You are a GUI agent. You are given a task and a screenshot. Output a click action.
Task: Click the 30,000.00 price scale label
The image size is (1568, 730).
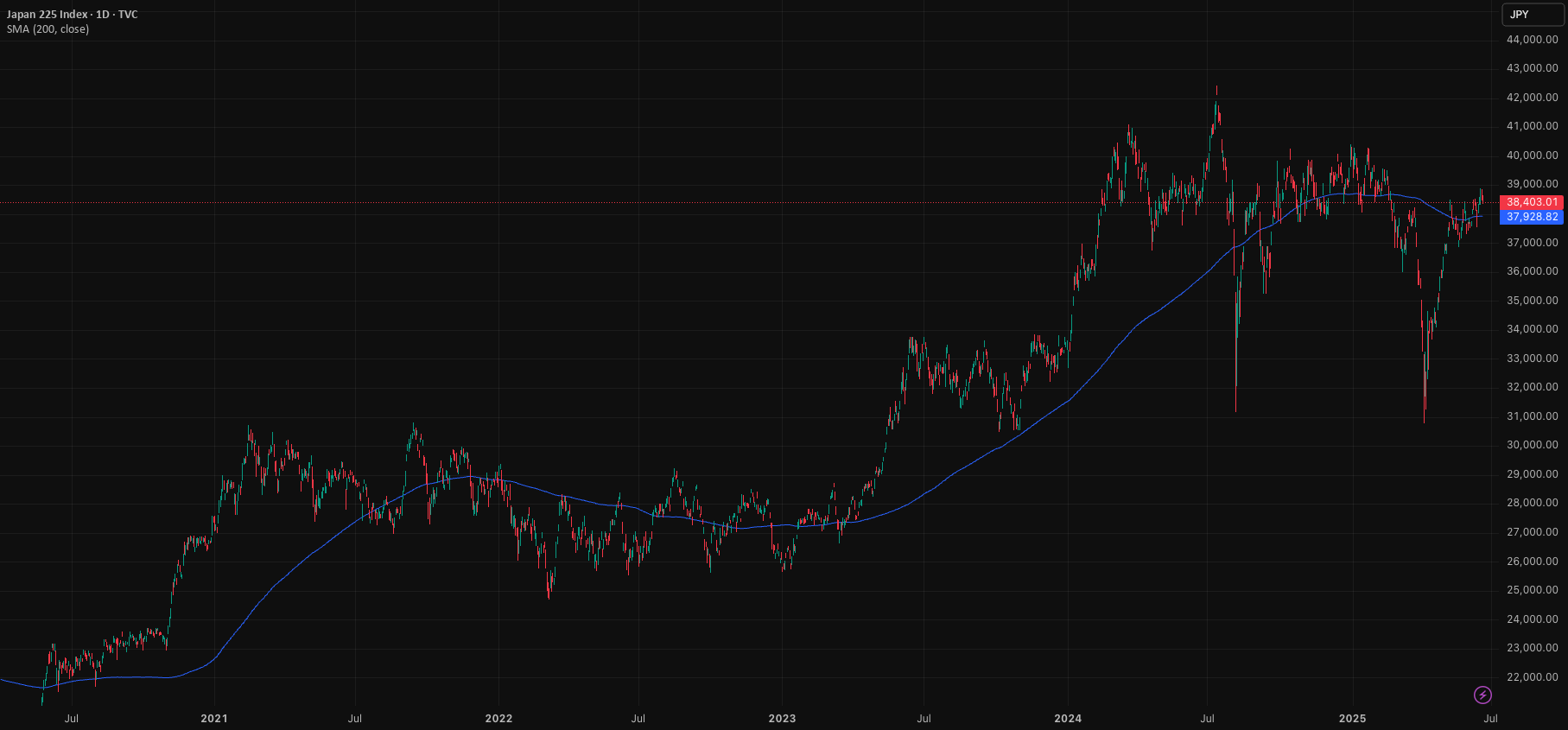pyautogui.click(x=1533, y=445)
